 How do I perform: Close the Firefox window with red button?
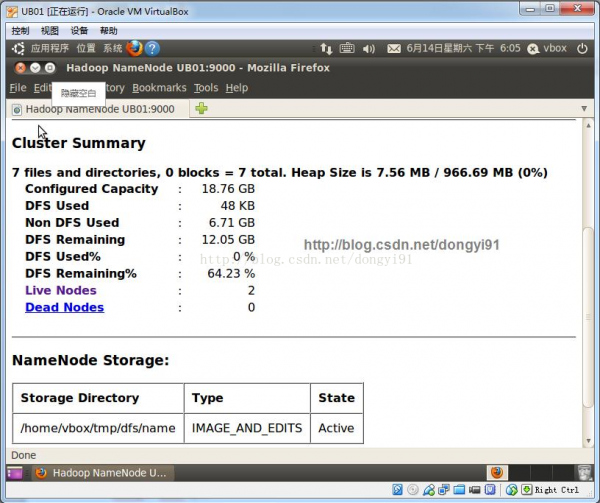(x=20, y=68)
